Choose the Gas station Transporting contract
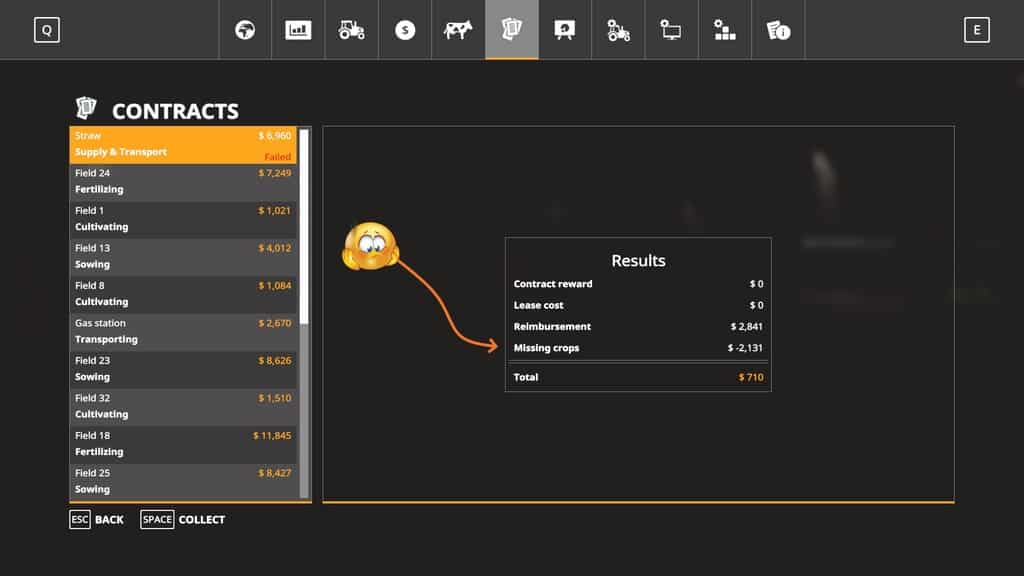 (x=183, y=332)
